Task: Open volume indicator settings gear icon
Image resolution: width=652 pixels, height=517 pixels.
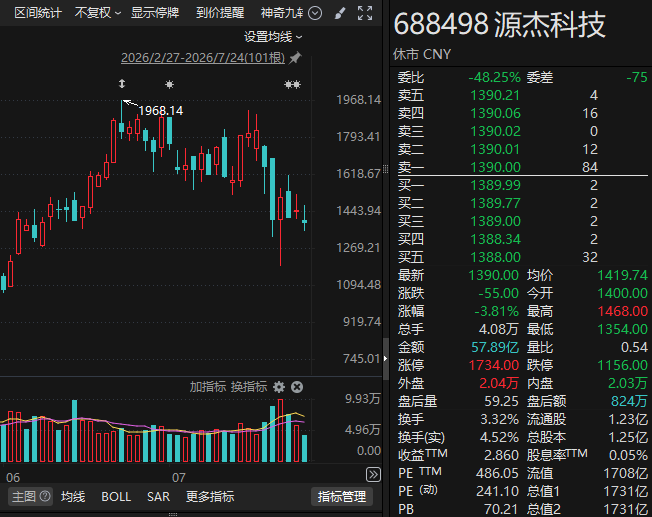Action: [x=279, y=387]
